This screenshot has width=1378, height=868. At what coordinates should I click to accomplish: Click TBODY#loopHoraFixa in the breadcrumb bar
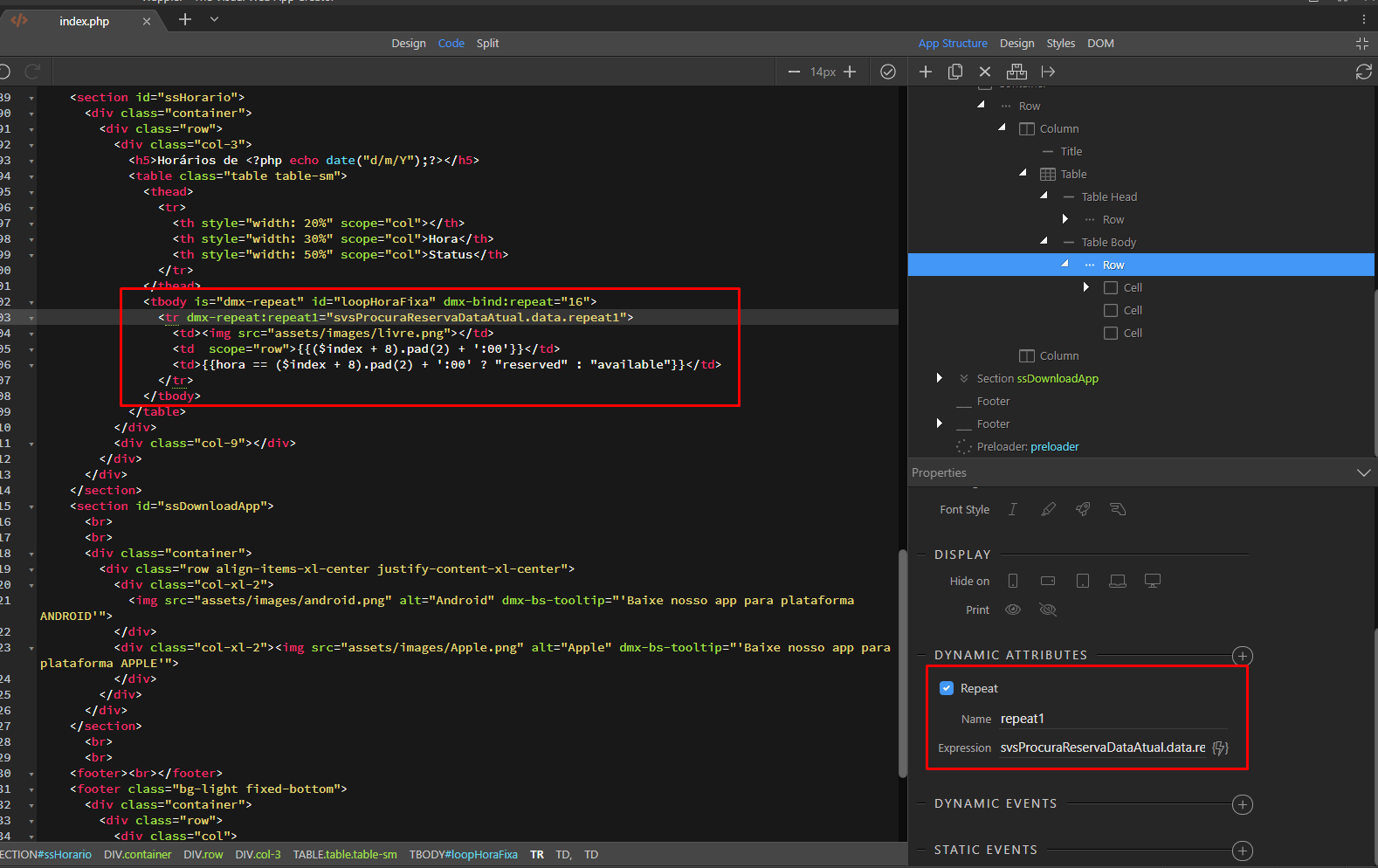pyautogui.click(x=463, y=854)
